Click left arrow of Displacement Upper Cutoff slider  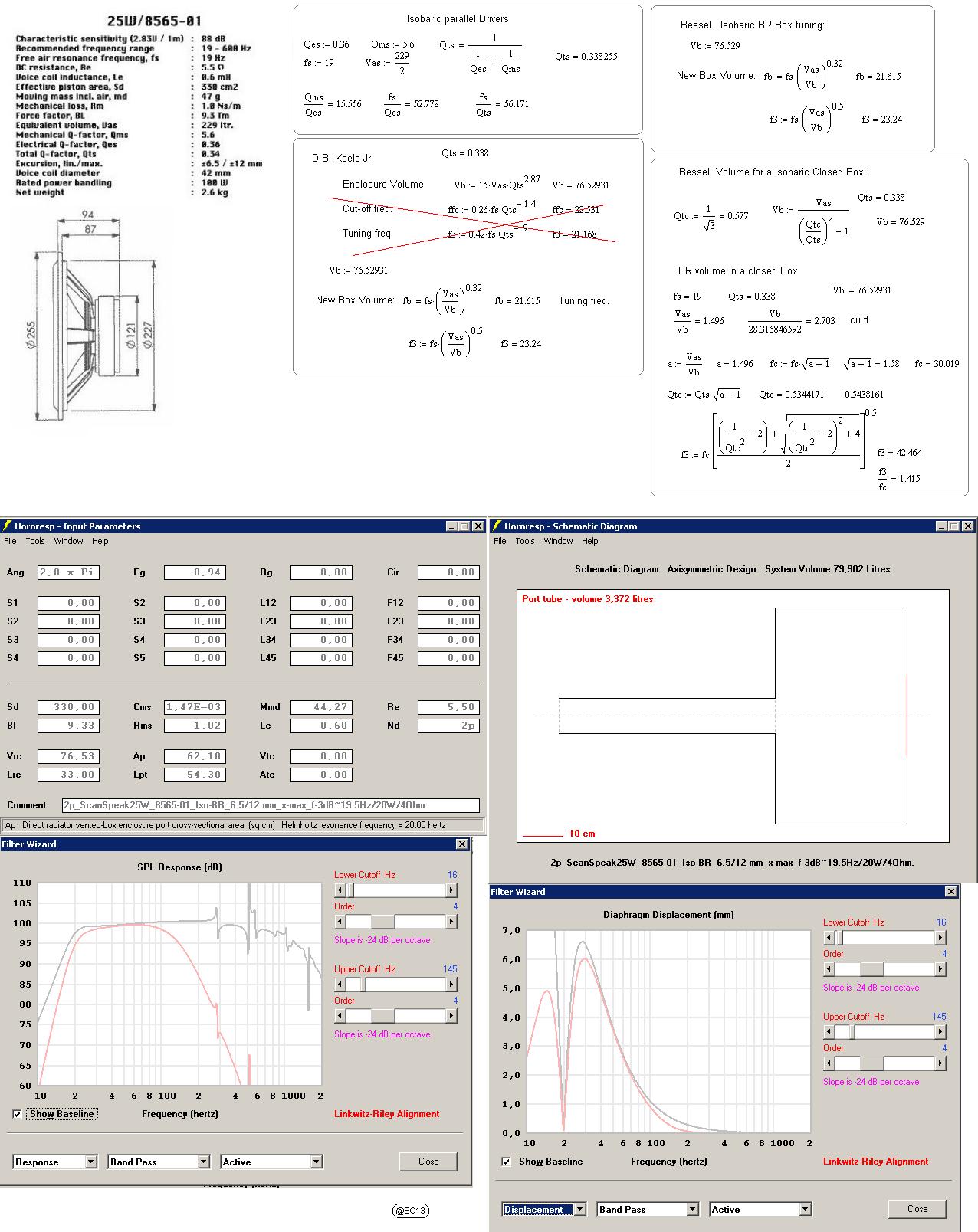click(x=829, y=1032)
